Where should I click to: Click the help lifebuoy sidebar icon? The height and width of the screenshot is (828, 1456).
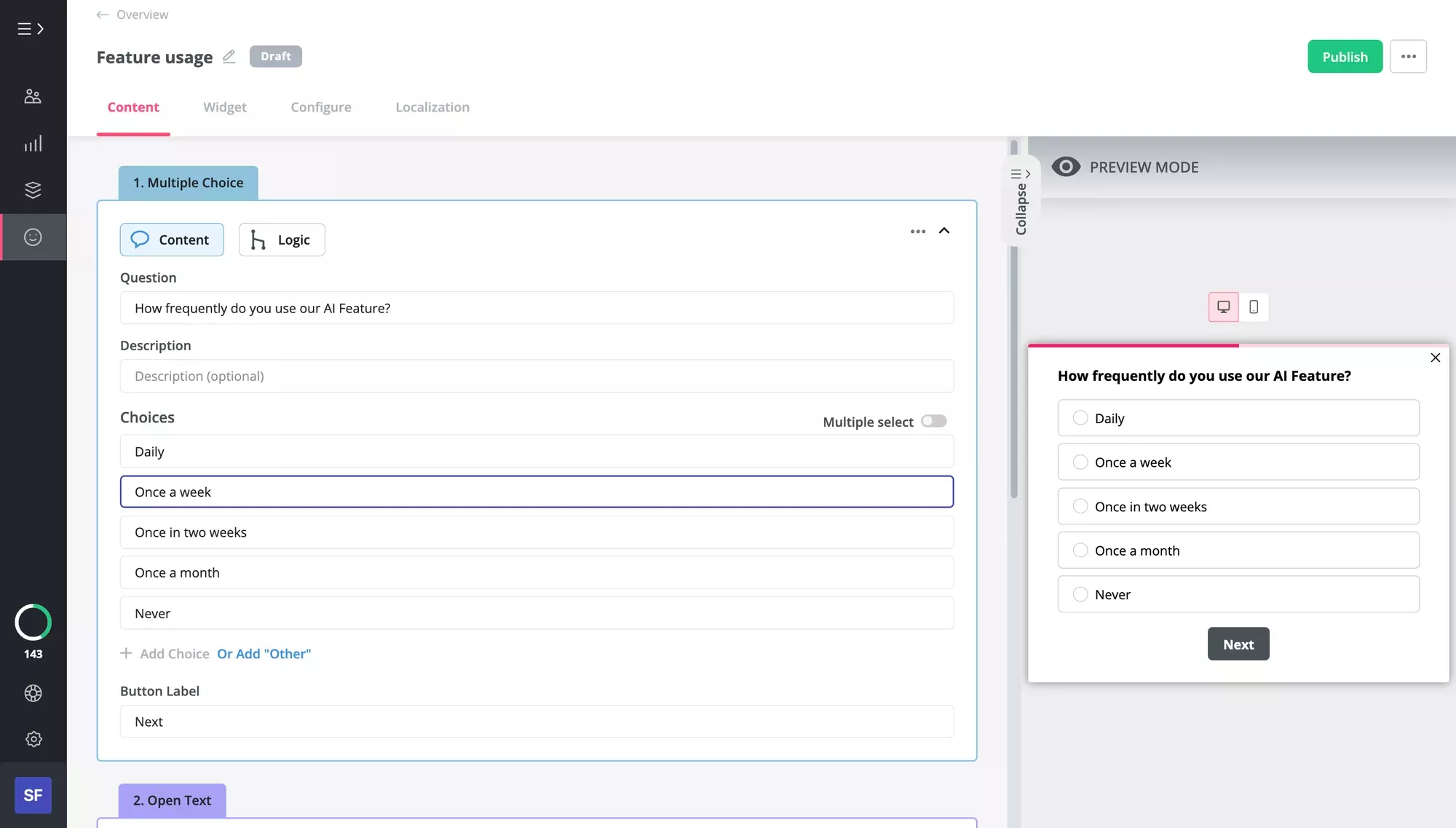coord(33,693)
